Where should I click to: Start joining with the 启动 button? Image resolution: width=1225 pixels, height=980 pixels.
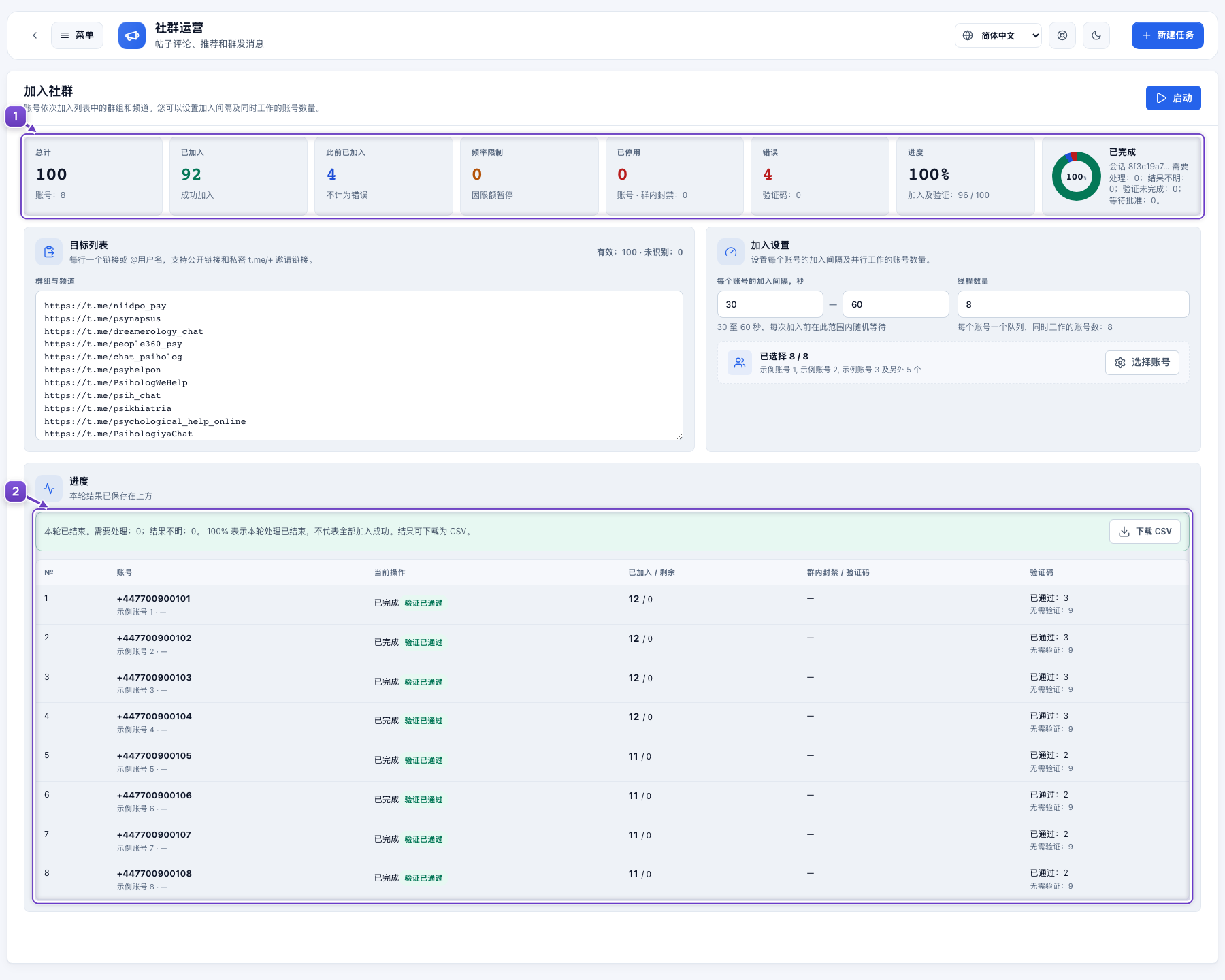click(x=1173, y=98)
